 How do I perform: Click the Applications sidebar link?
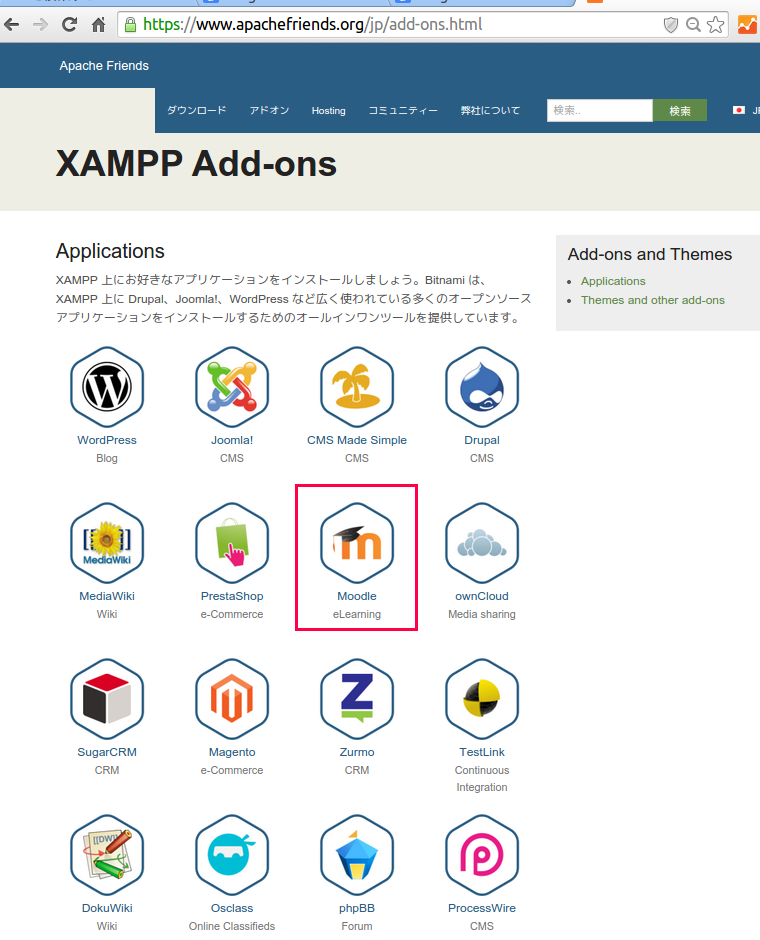(613, 281)
